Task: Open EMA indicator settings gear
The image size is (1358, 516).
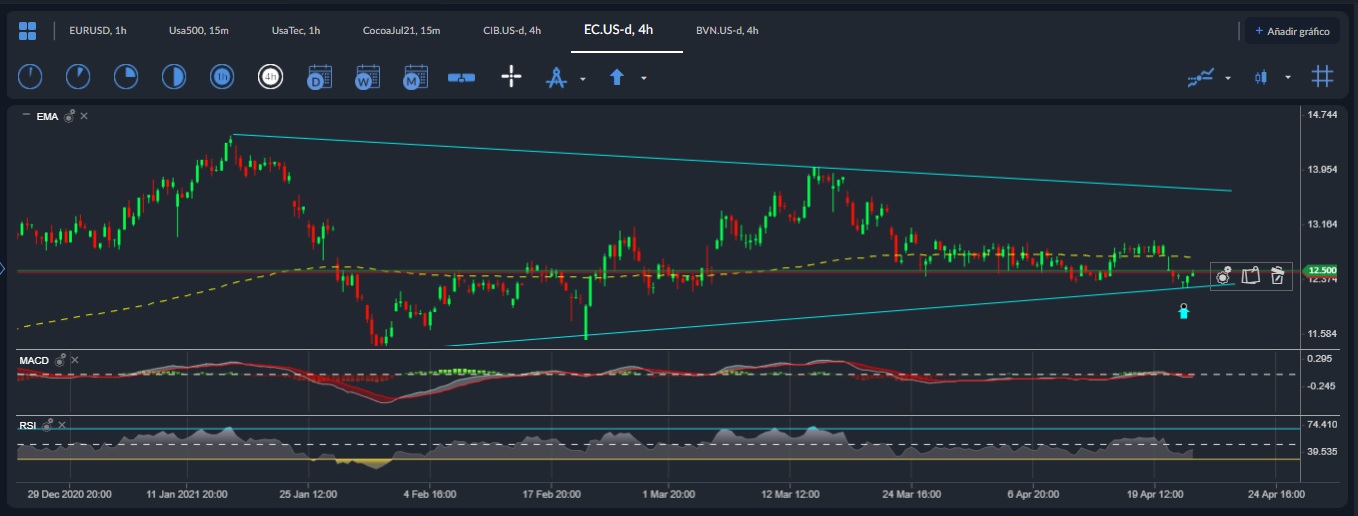Action: (69, 116)
